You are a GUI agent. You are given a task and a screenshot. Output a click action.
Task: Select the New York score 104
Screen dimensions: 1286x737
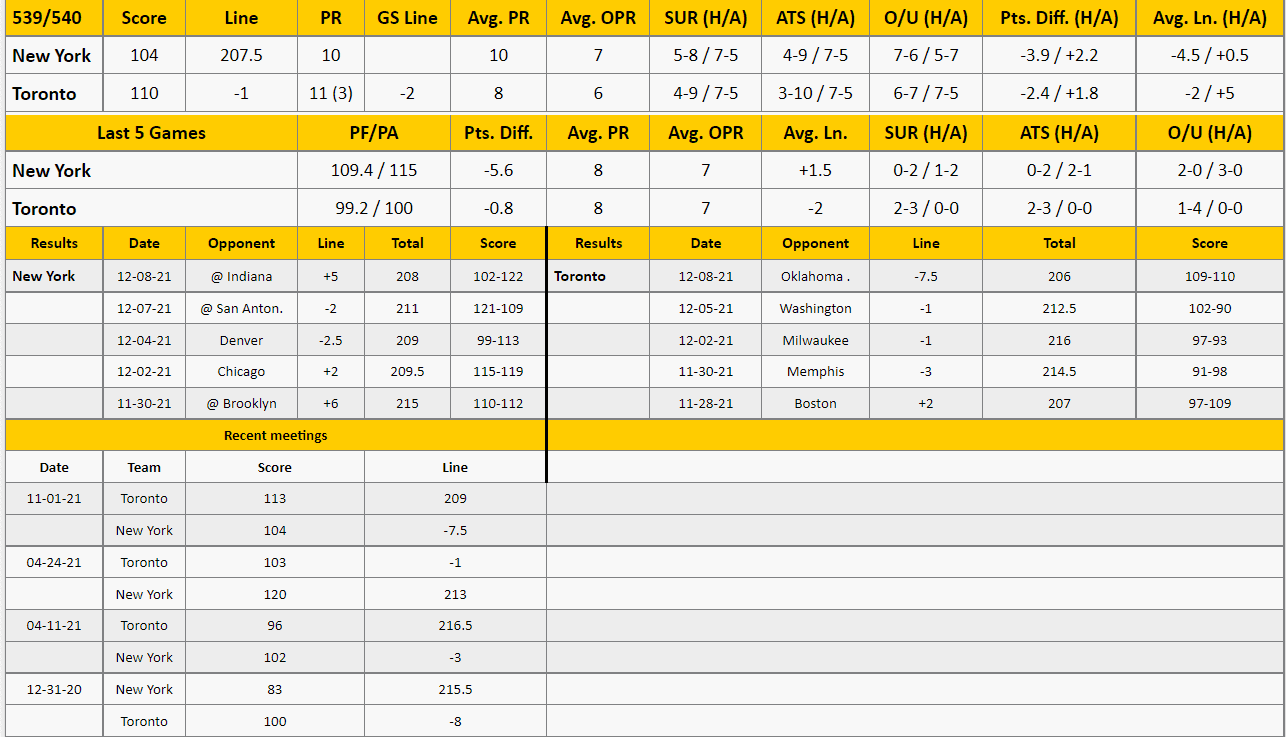point(144,56)
